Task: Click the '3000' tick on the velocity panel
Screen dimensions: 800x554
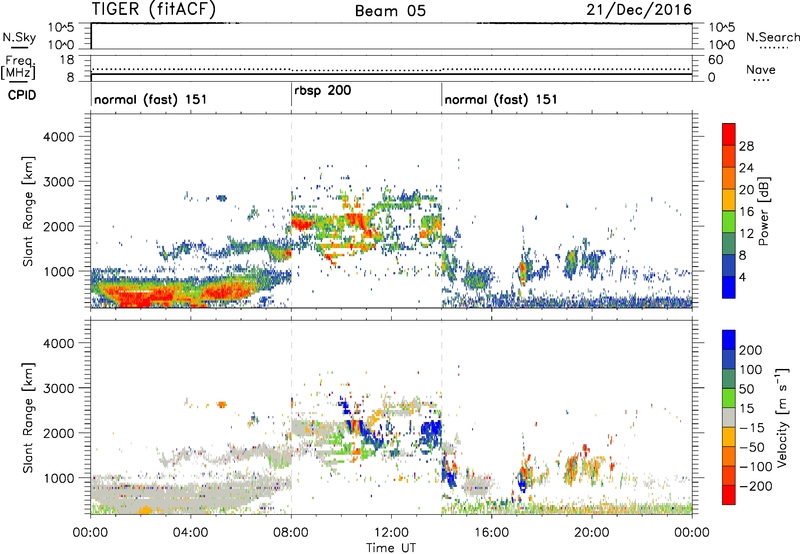Action: pos(58,388)
